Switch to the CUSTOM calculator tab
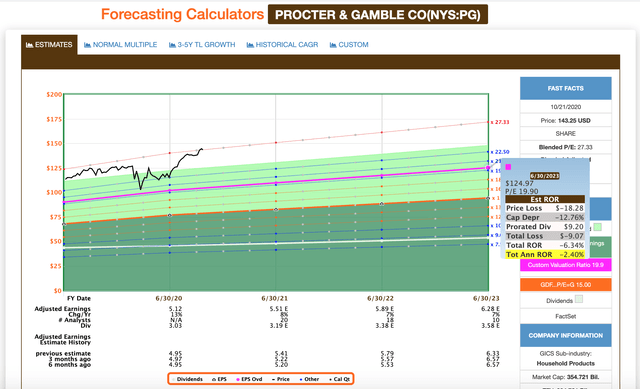This screenshot has height=389, width=640. [x=349, y=44]
